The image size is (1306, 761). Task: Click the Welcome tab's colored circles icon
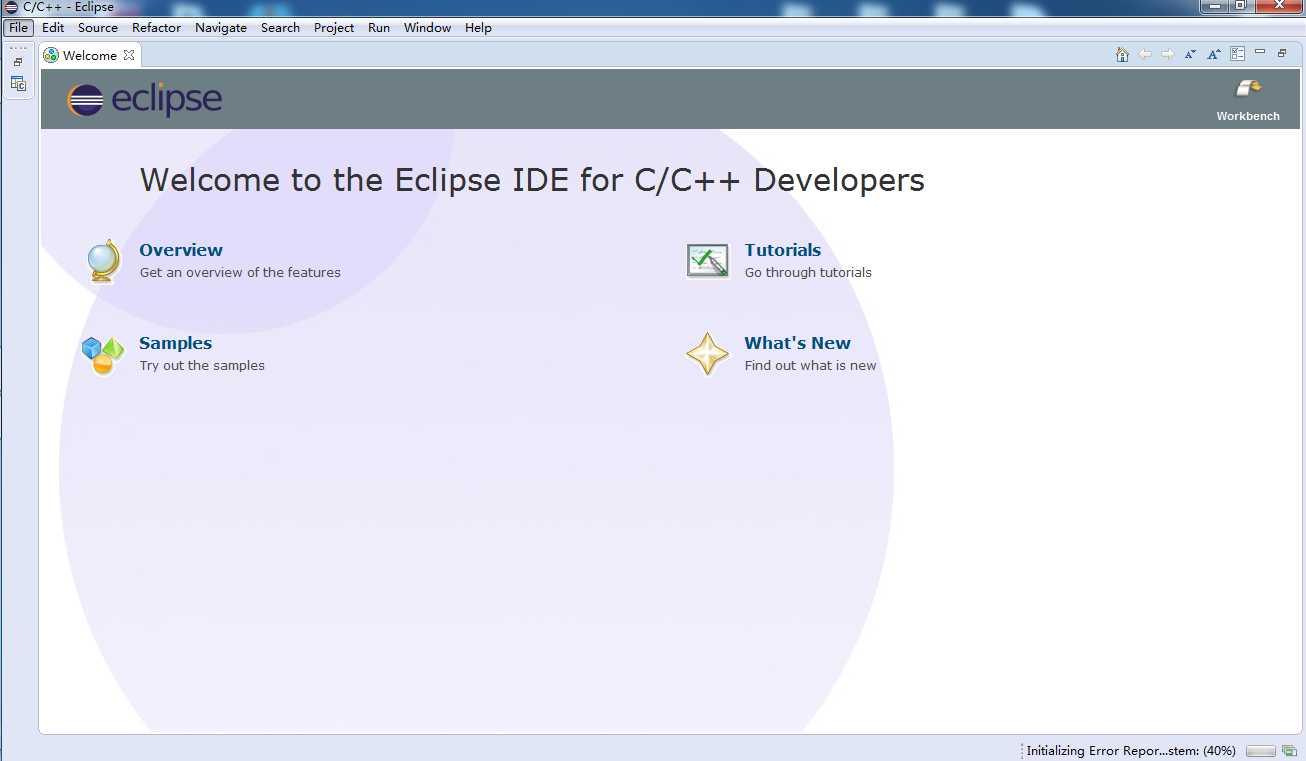[51, 55]
